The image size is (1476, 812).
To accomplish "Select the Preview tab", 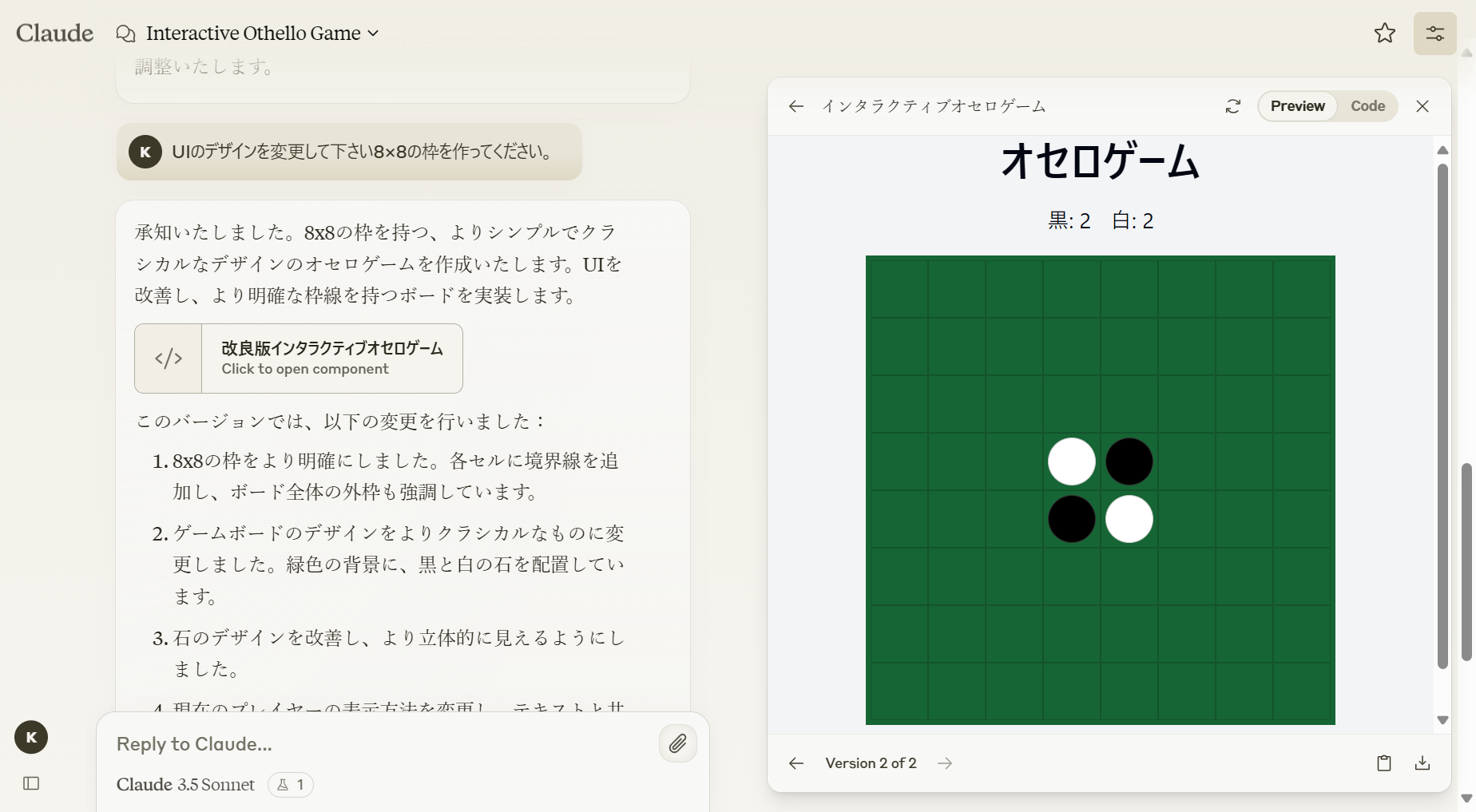I will click(1297, 106).
